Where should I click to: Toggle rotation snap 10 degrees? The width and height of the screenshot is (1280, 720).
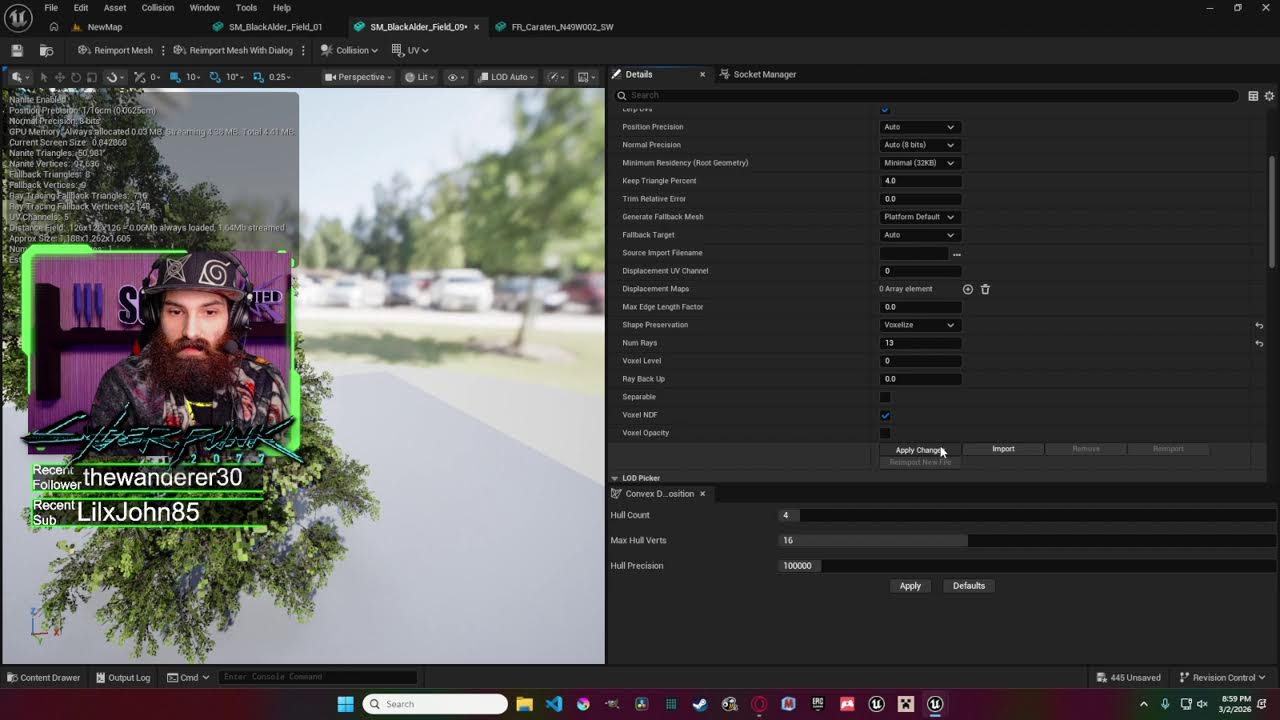point(227,77)
